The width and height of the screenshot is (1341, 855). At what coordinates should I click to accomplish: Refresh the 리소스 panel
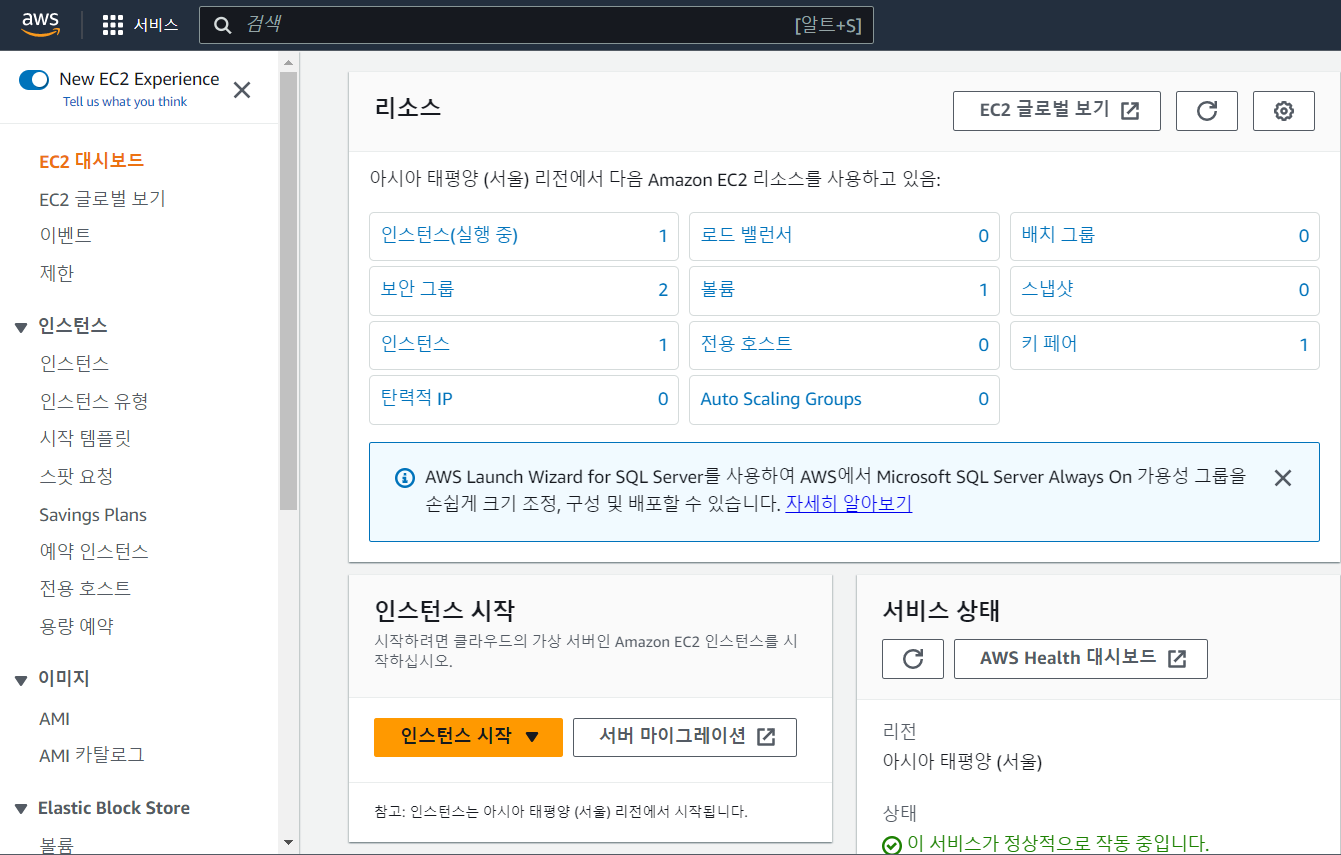[1207, 111]
